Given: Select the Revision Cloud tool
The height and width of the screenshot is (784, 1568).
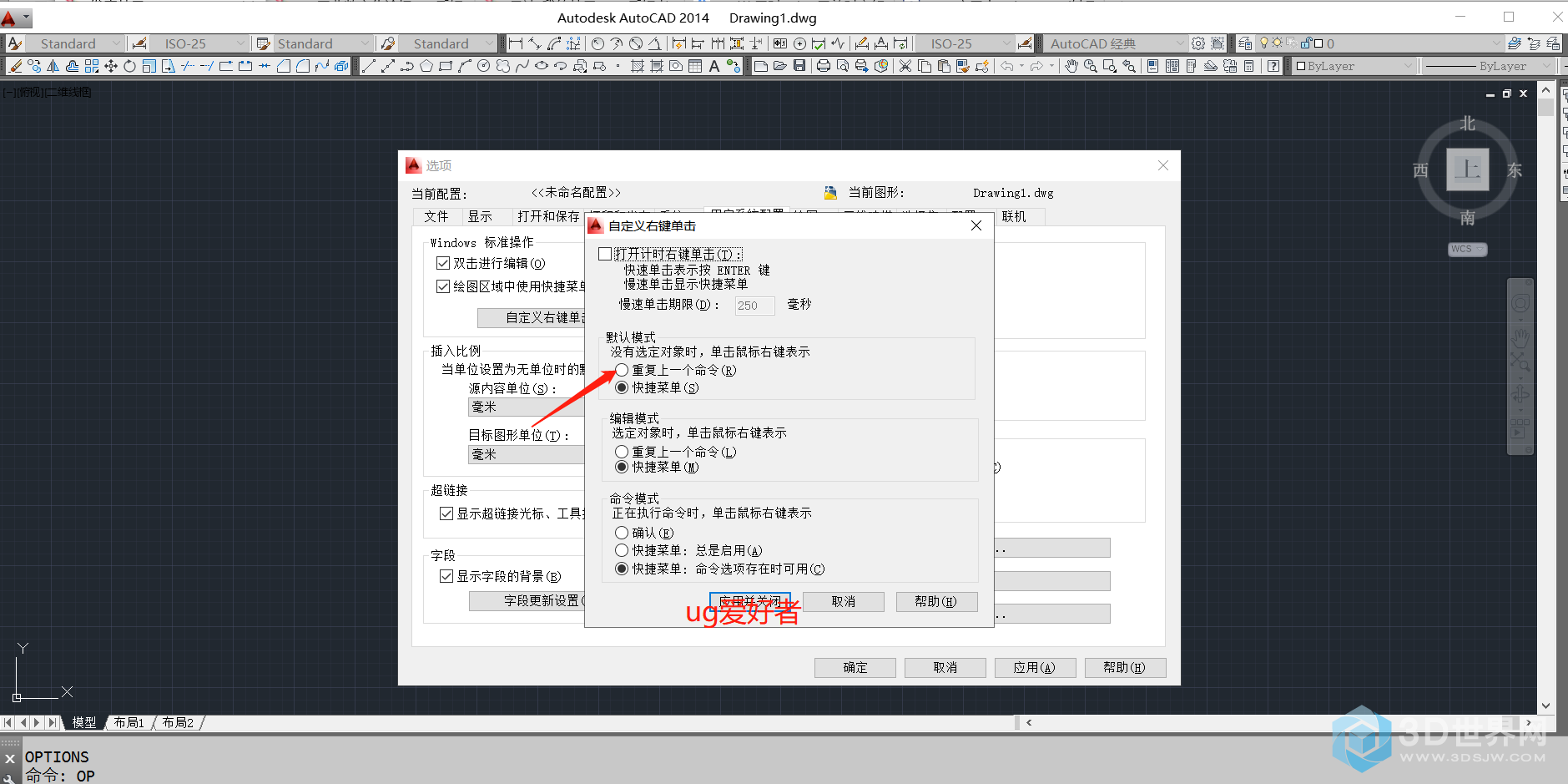Looking at the screenshot, I should point(503,66).
